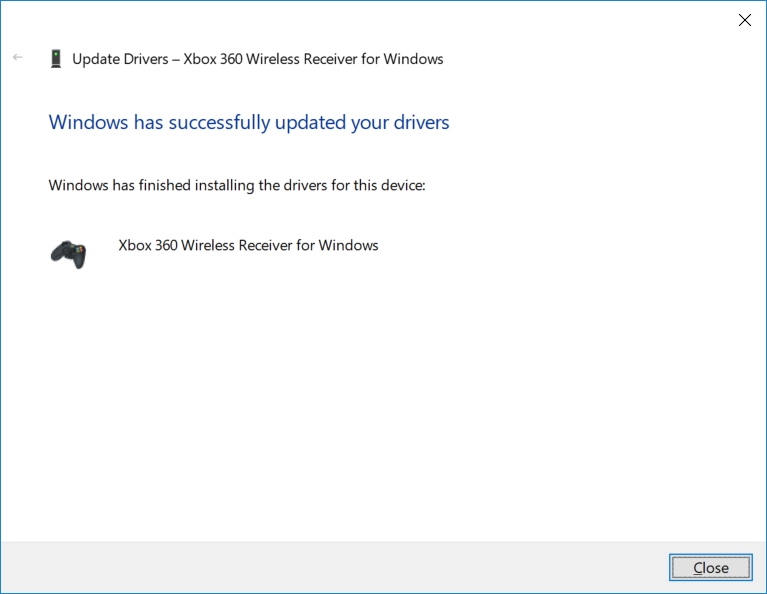Select 'Windows has successfully updated your drivers' heading

[248, 122]
